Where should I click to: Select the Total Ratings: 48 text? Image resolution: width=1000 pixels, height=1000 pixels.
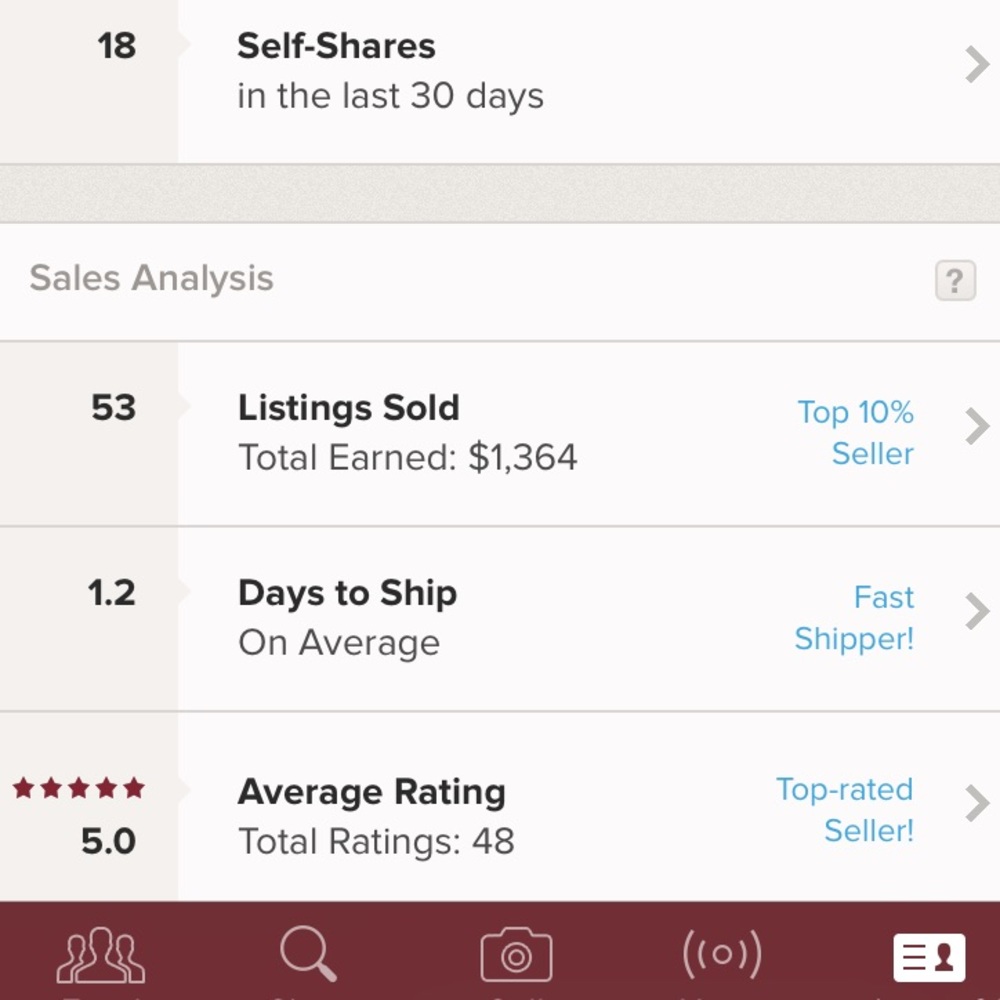(x=376, y=841)
